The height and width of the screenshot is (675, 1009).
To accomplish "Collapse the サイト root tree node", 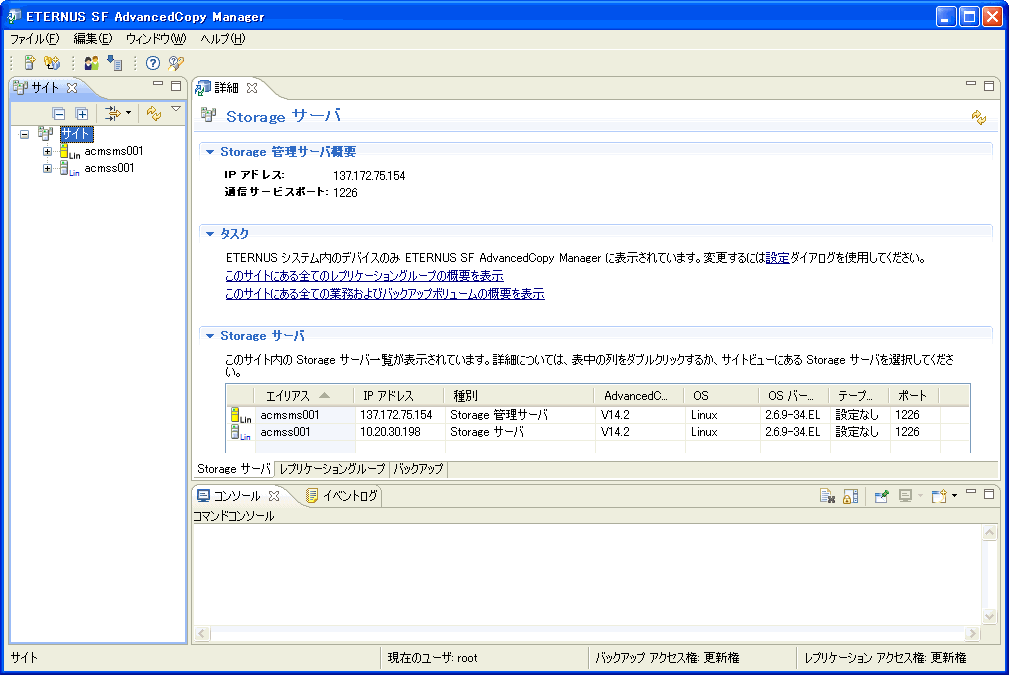I will tap(24, 134).
